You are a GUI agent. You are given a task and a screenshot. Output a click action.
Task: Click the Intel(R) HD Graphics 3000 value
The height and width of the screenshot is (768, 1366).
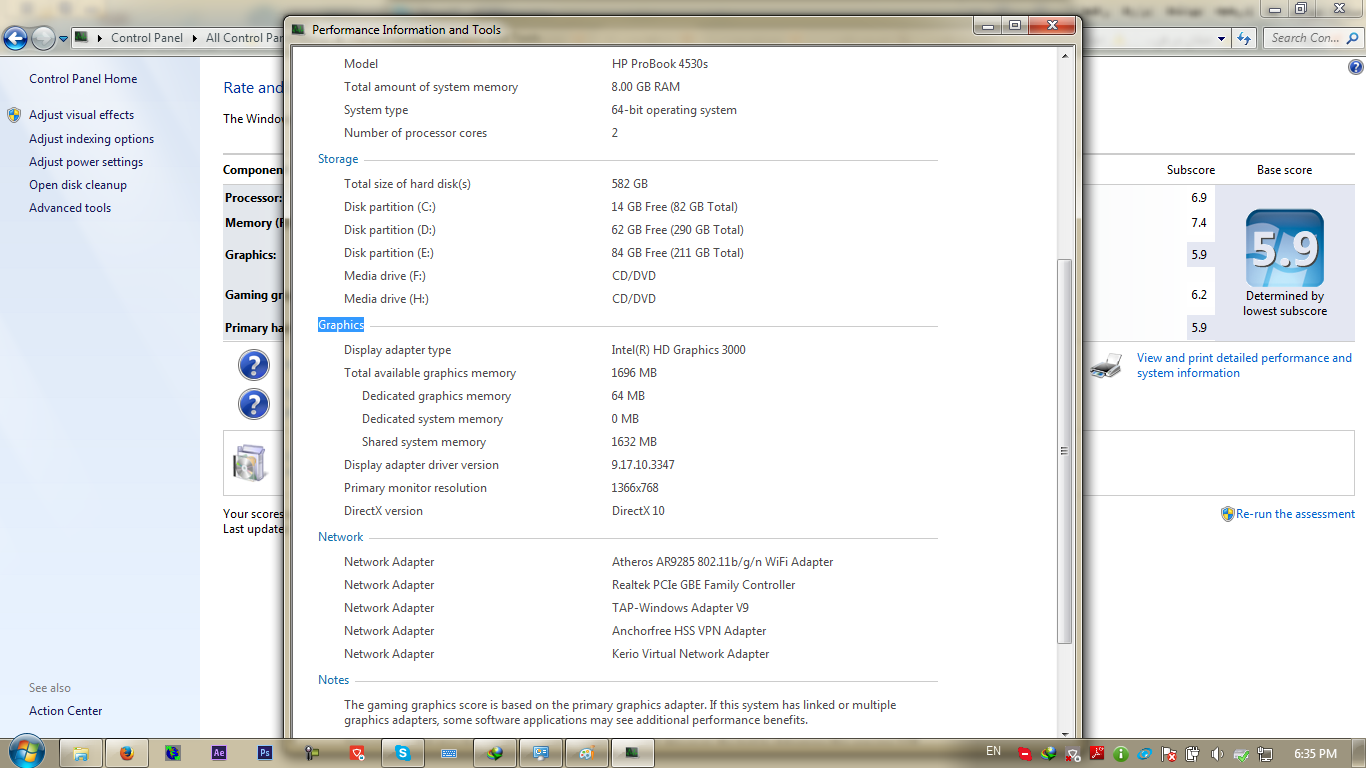click(x=678, y=350)
